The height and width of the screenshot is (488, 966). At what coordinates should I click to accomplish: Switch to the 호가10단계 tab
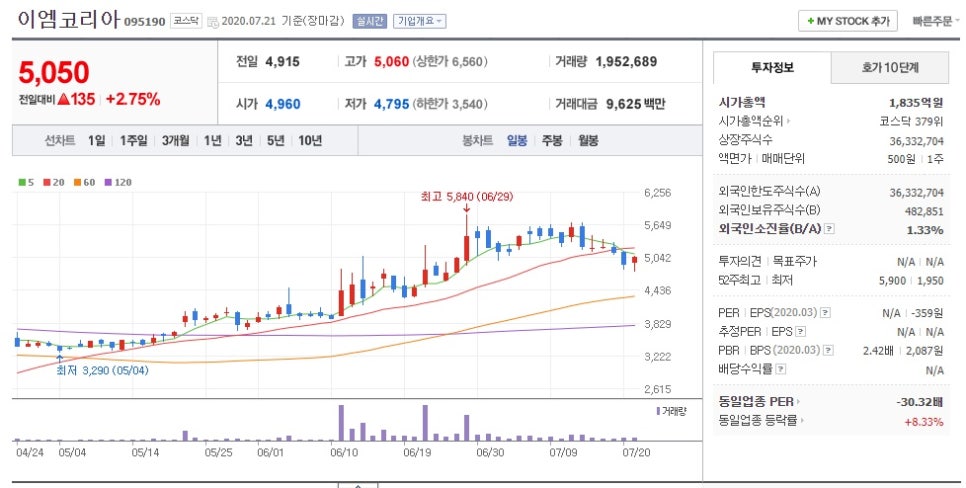(x=890, y=68)
